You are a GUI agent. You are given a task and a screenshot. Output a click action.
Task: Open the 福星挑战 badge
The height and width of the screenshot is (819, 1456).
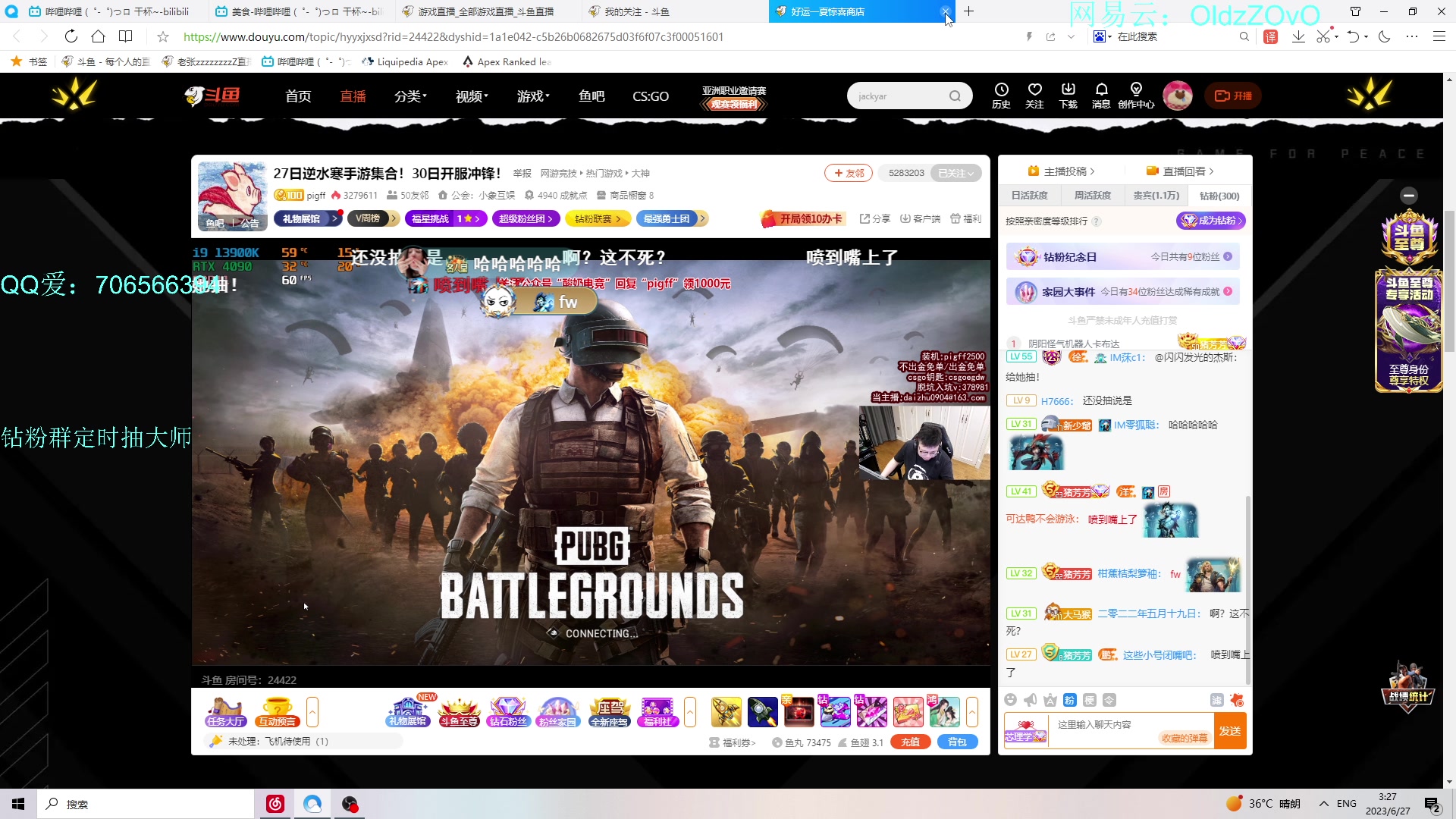coord(446,218)
